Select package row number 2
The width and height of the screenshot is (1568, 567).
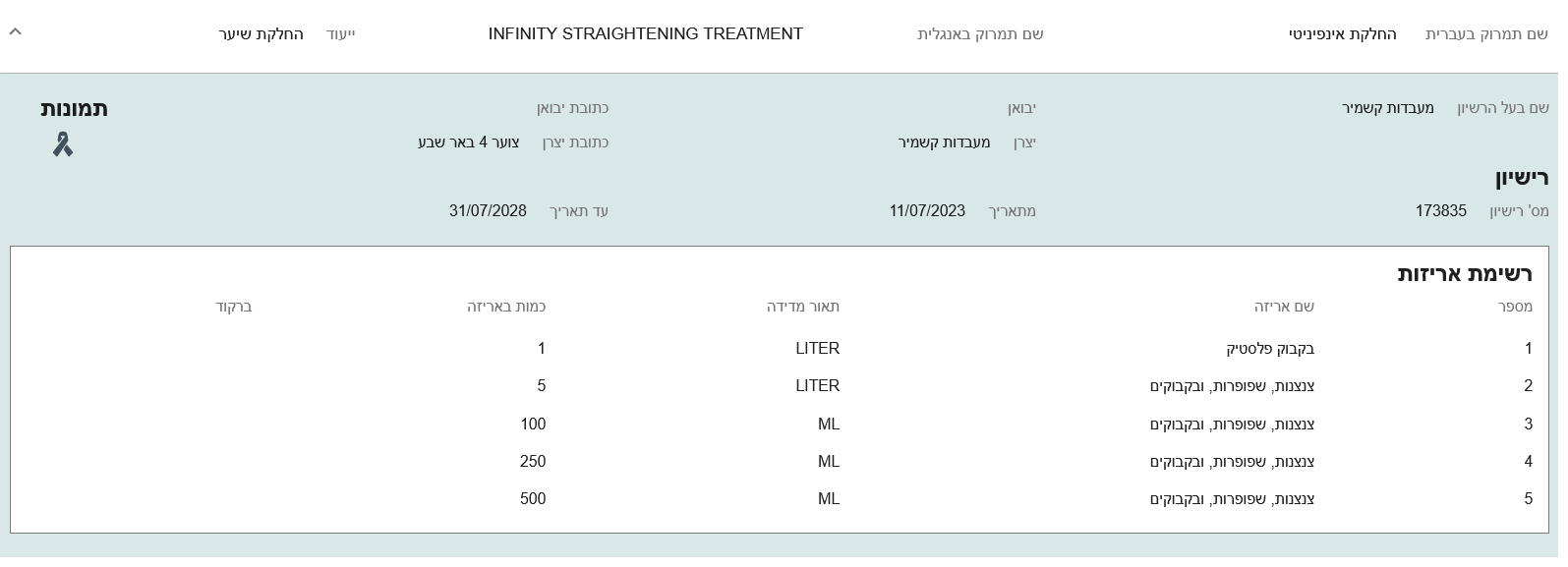pos(779,386)
